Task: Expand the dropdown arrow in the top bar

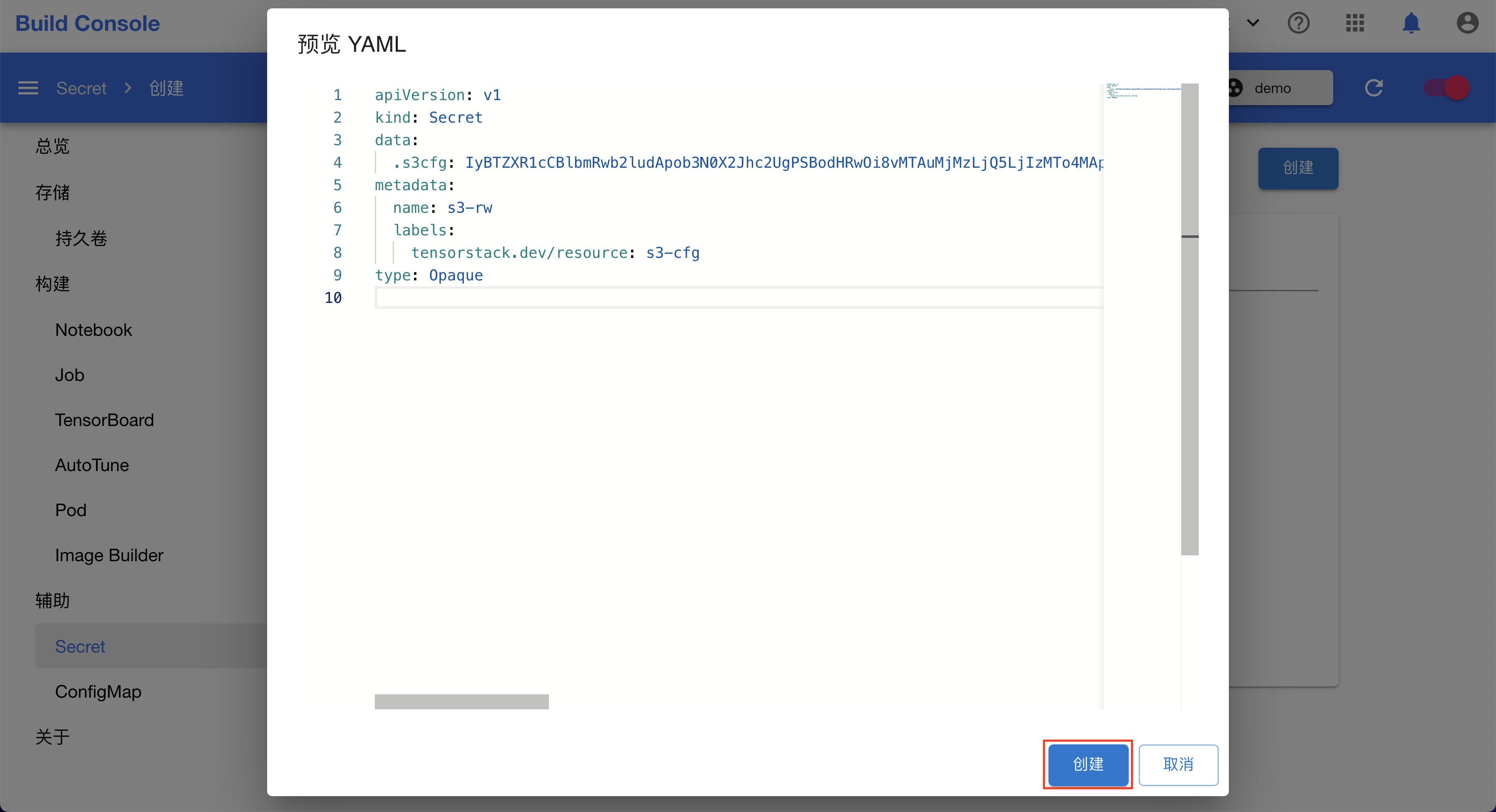Action: pos(1253,23)
